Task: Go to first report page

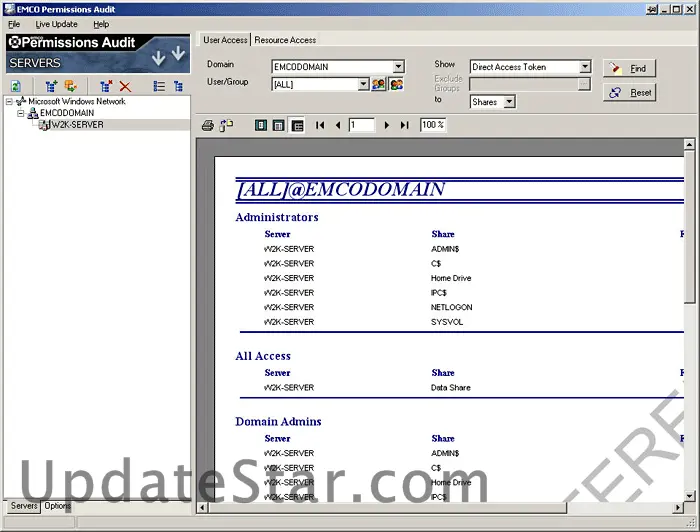Action: (320, 125)
